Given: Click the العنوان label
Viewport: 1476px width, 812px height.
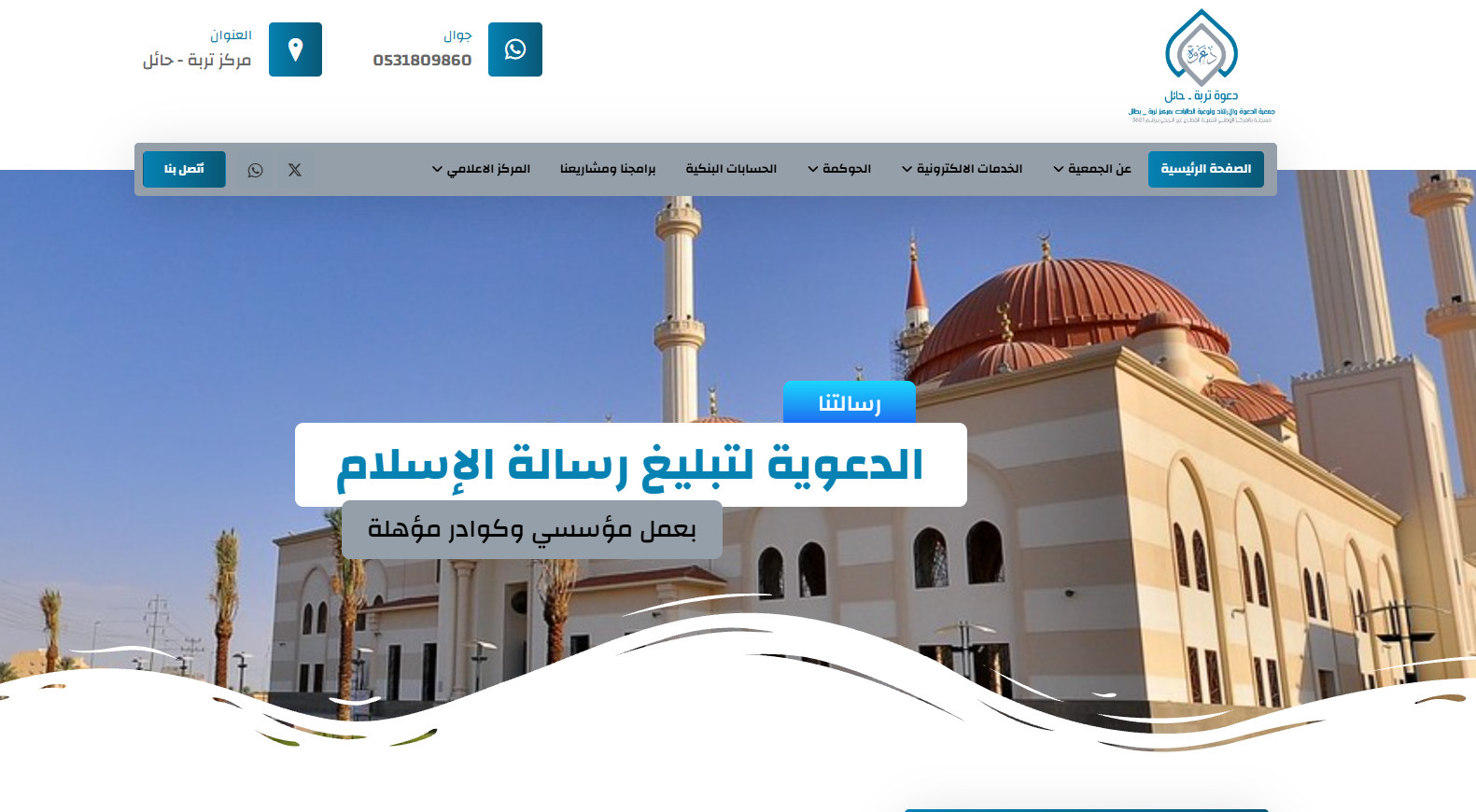Looking at the screenshot, I should click(x=231, y=35).
